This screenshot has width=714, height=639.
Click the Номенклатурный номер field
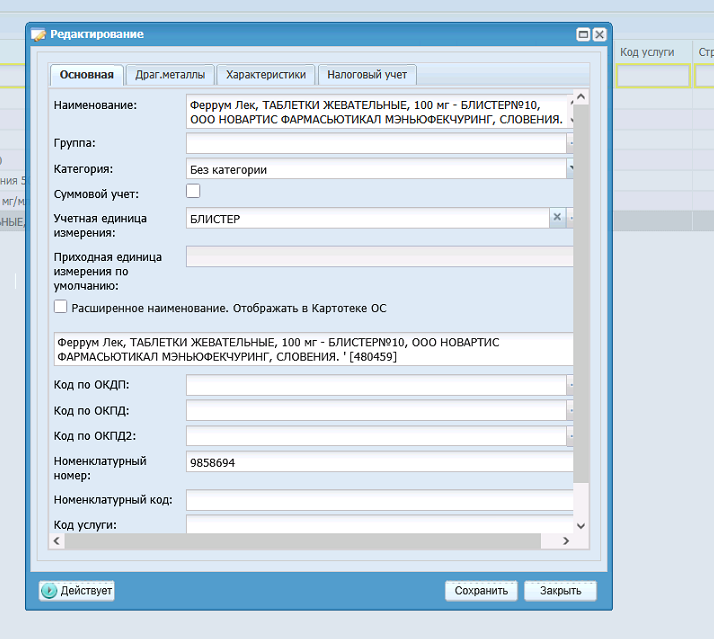click(380, 462)
